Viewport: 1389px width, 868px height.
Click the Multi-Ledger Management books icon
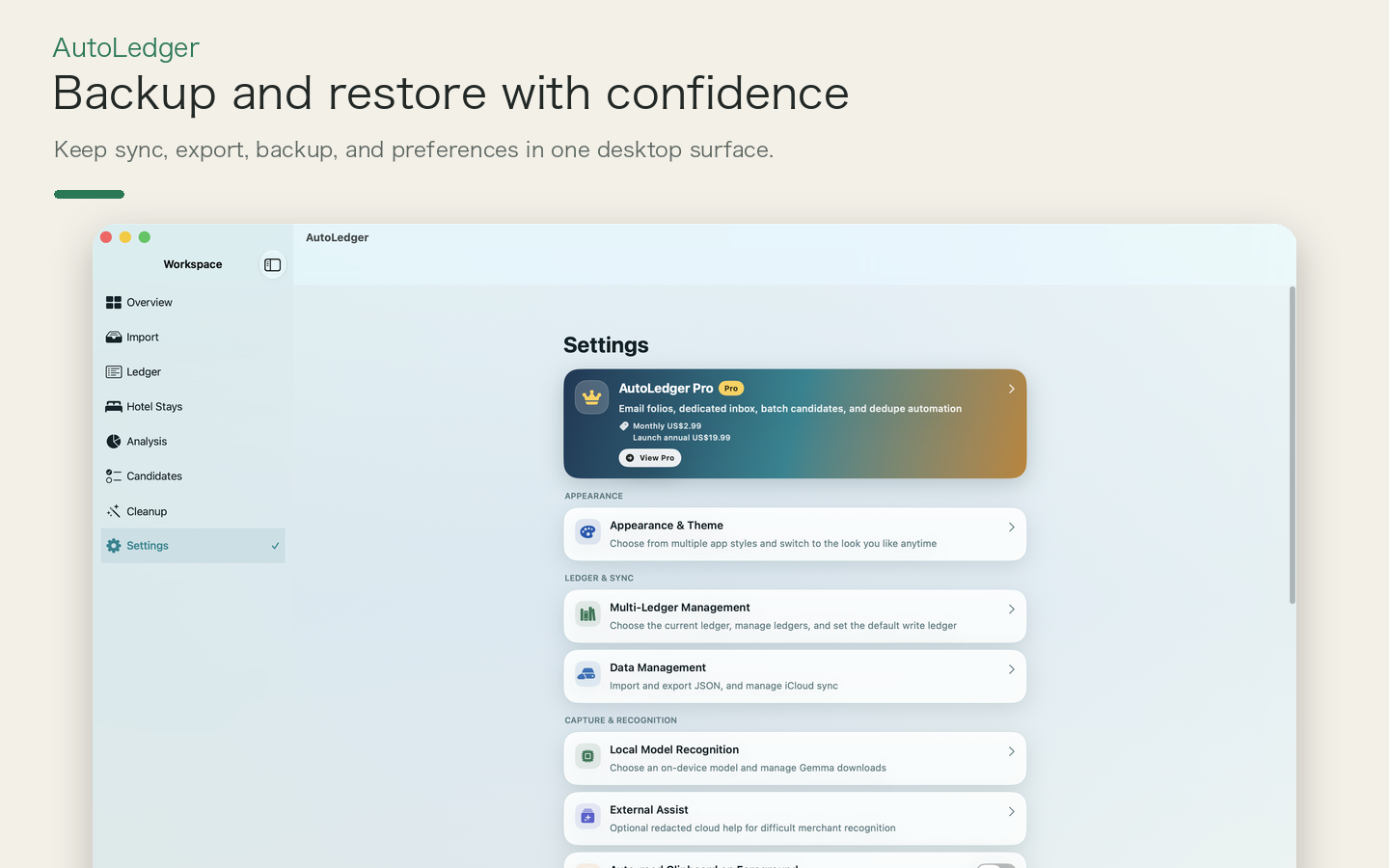click(x=587, y=613)
